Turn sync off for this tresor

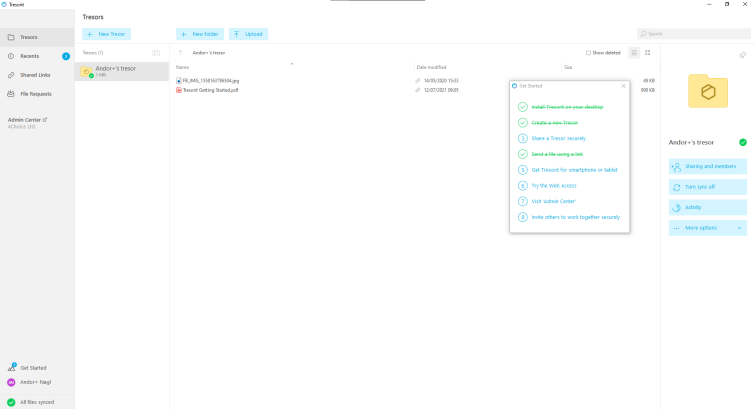(x=707, y=187)
